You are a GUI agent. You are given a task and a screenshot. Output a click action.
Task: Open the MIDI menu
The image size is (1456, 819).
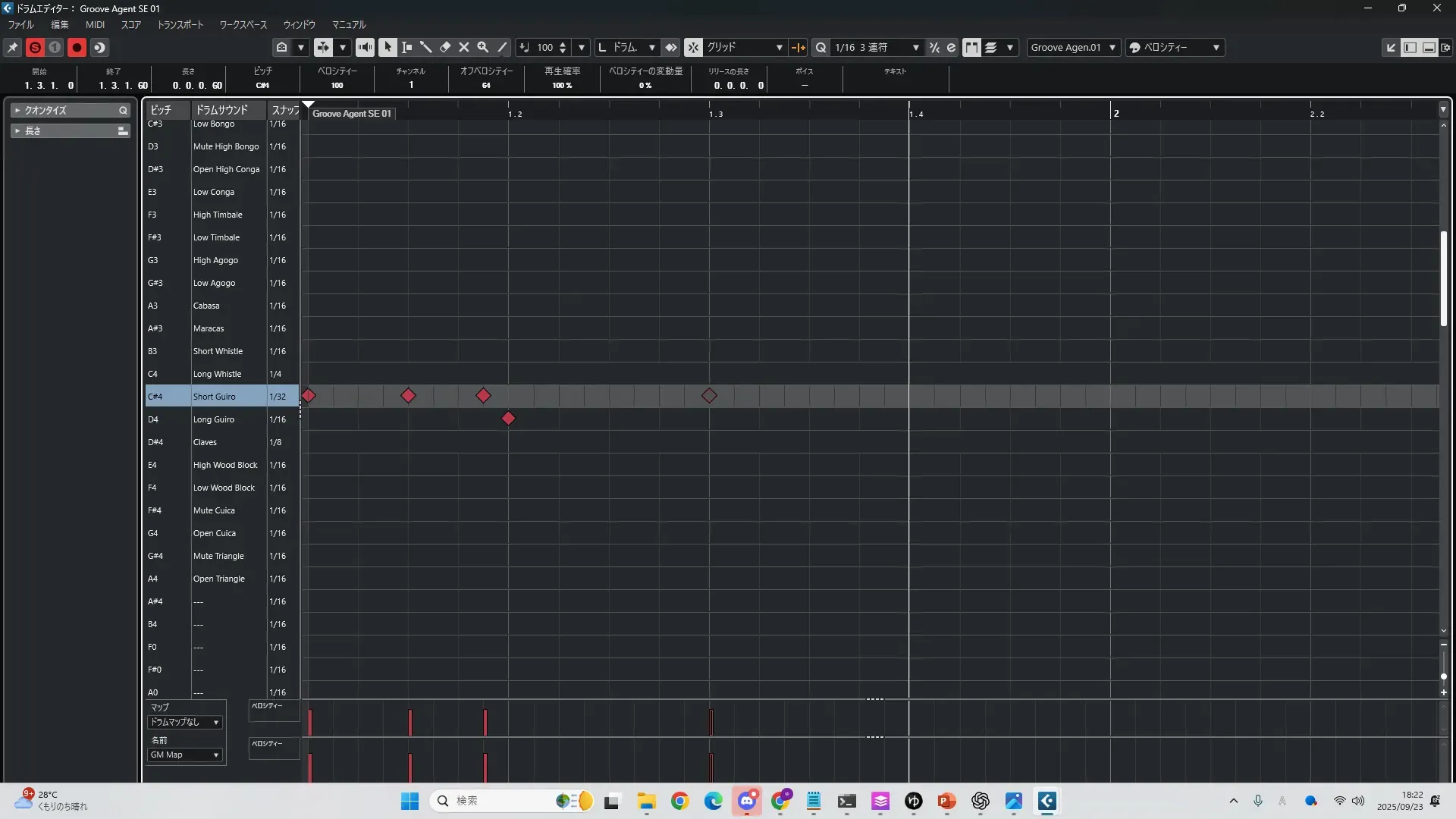point(95,24)
